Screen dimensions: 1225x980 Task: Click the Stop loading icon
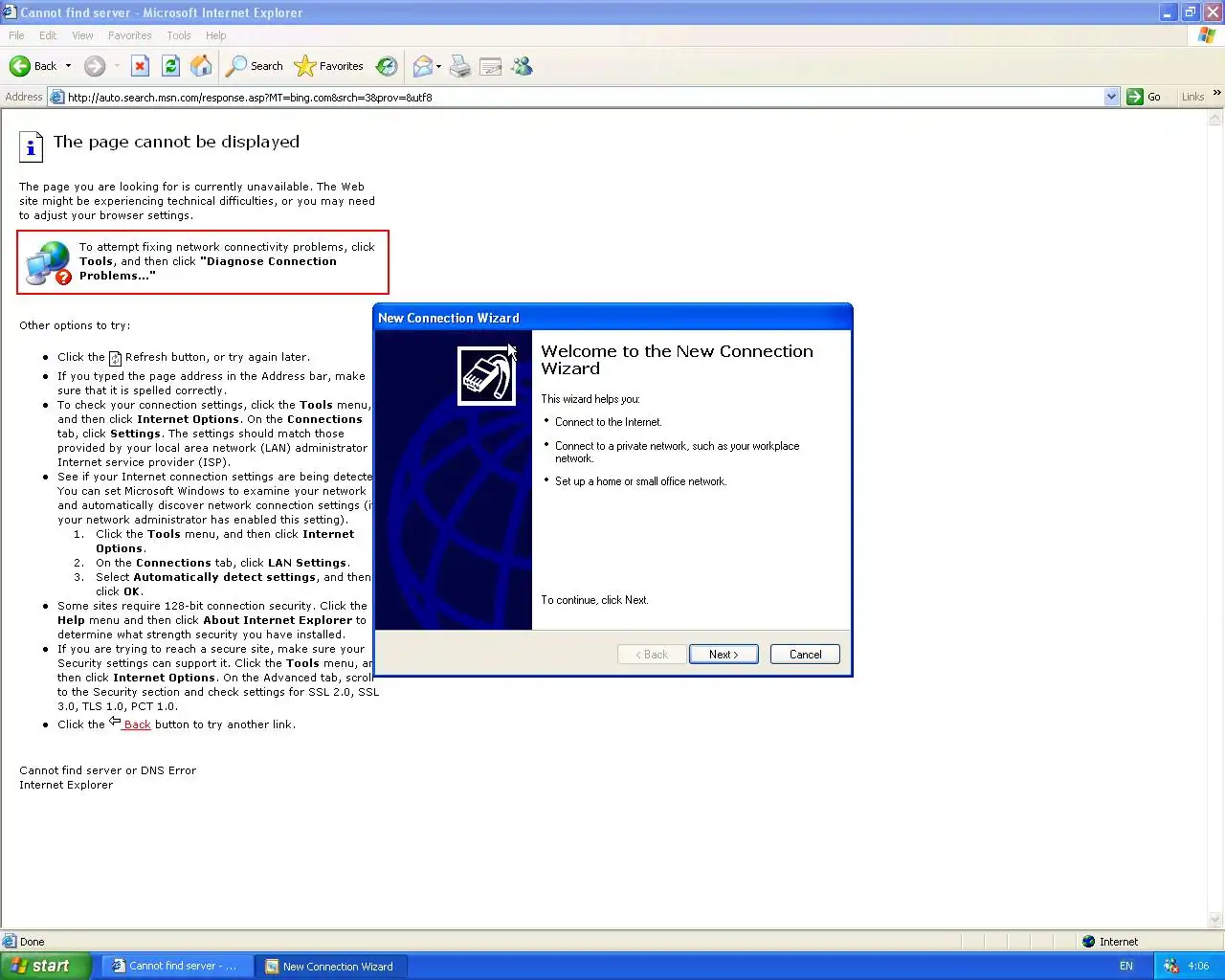(140, 66)
